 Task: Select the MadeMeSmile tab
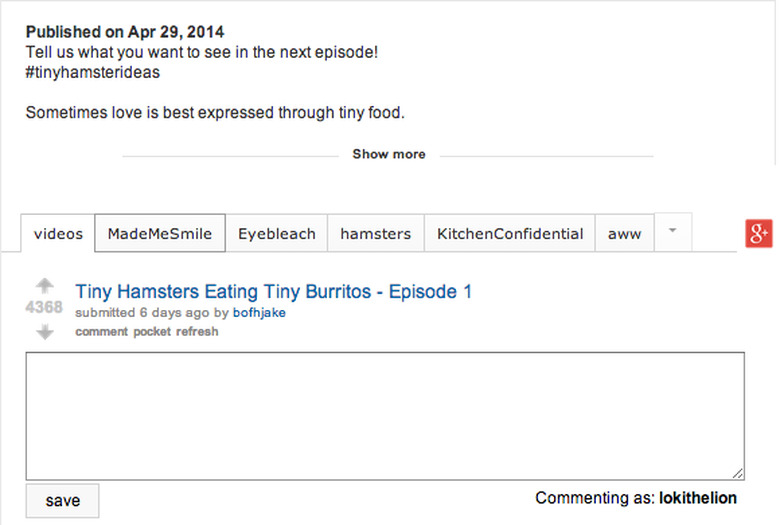(x=160, y=234)
